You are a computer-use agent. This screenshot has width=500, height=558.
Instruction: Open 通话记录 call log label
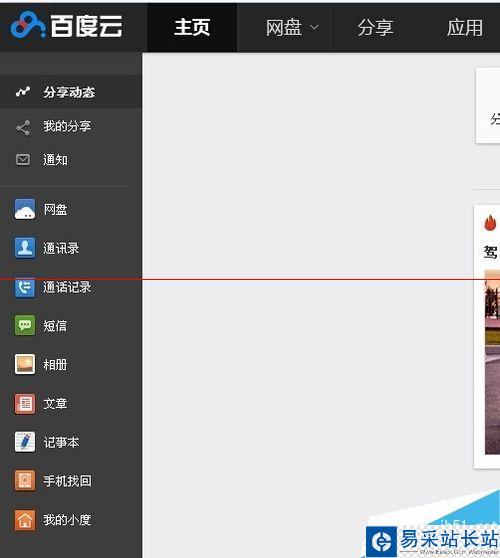(x=67, y=287)
